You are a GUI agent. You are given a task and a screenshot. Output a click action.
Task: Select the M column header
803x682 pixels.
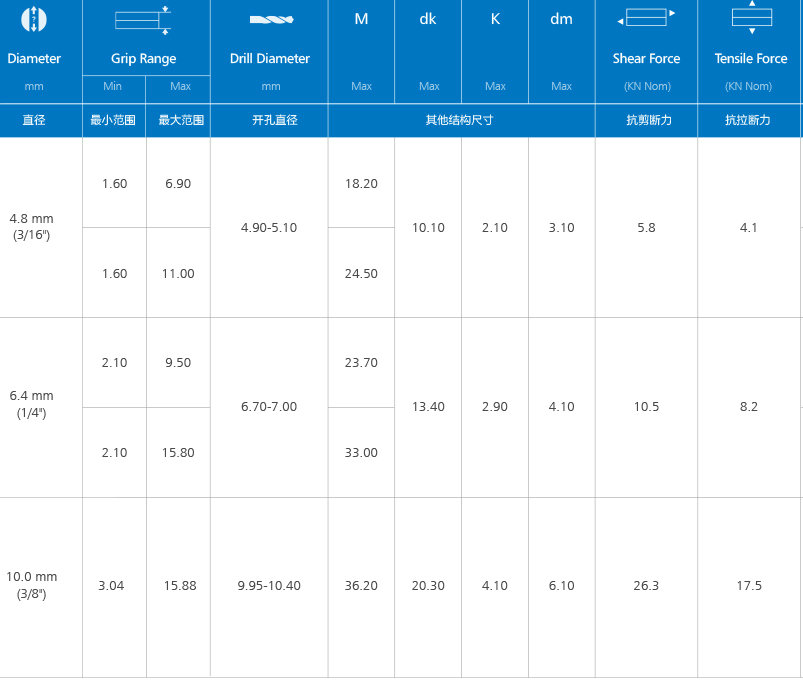point(361,19)
